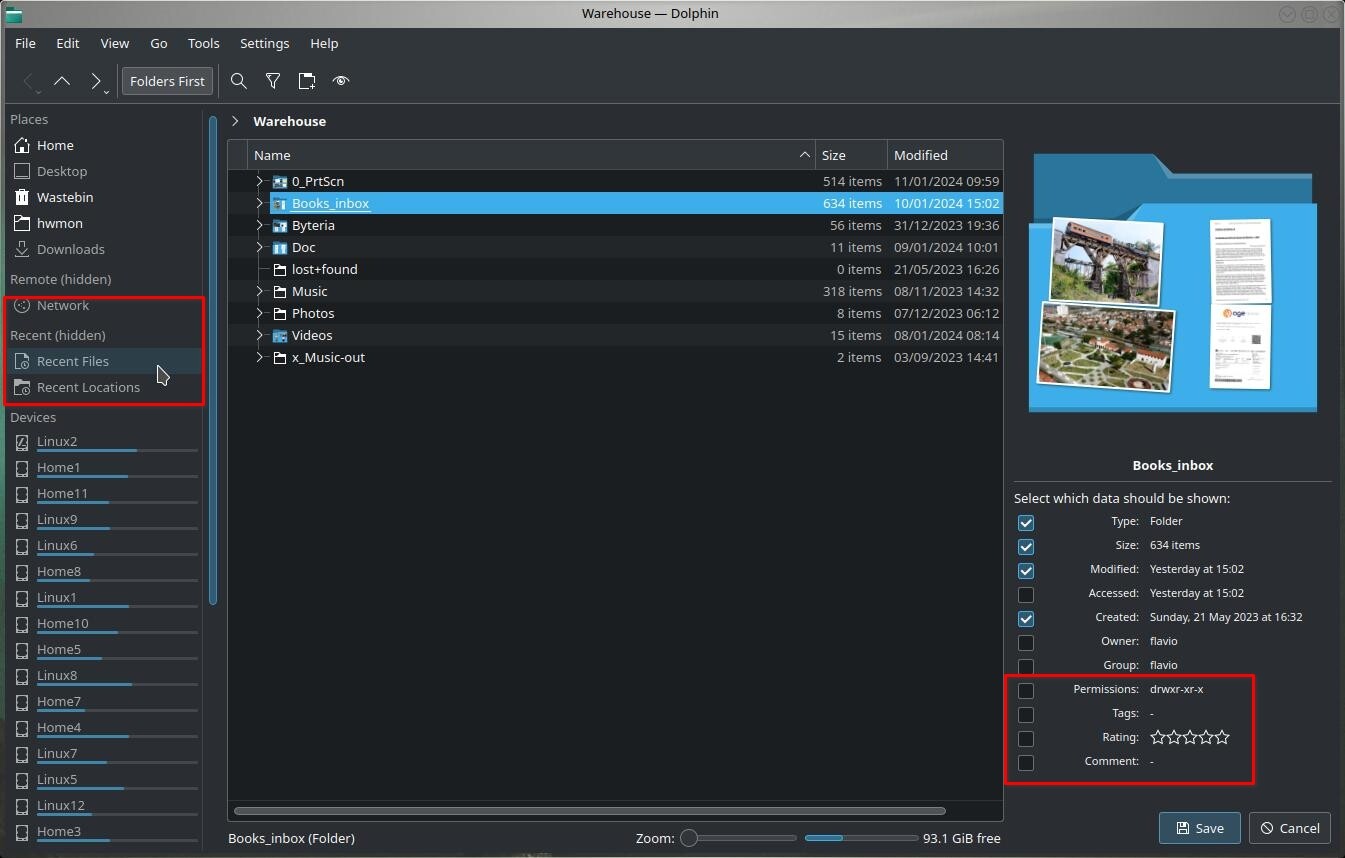Click the Search magnifier icon in toolbar

[238, 81]
